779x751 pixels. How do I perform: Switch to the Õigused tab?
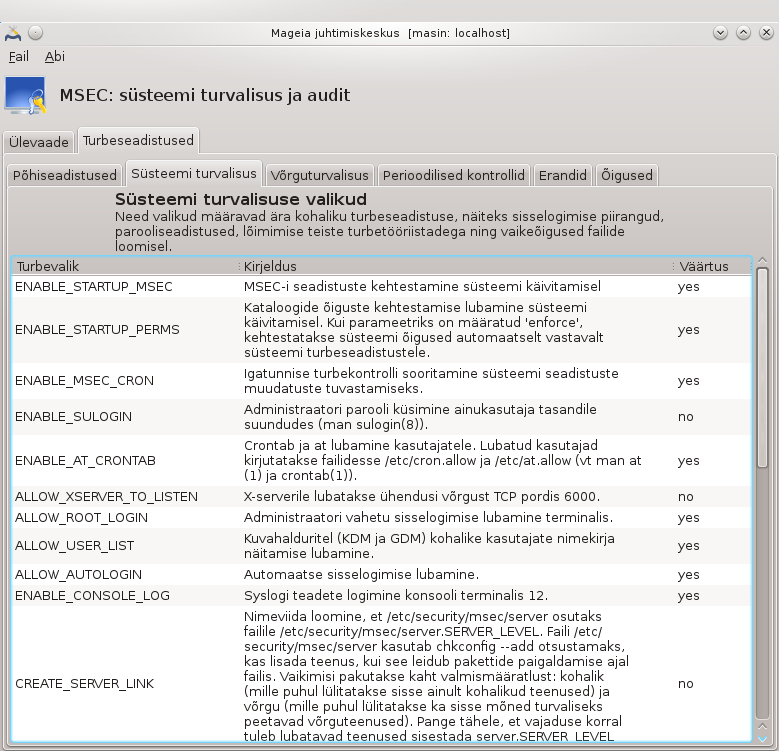point(626,175)
